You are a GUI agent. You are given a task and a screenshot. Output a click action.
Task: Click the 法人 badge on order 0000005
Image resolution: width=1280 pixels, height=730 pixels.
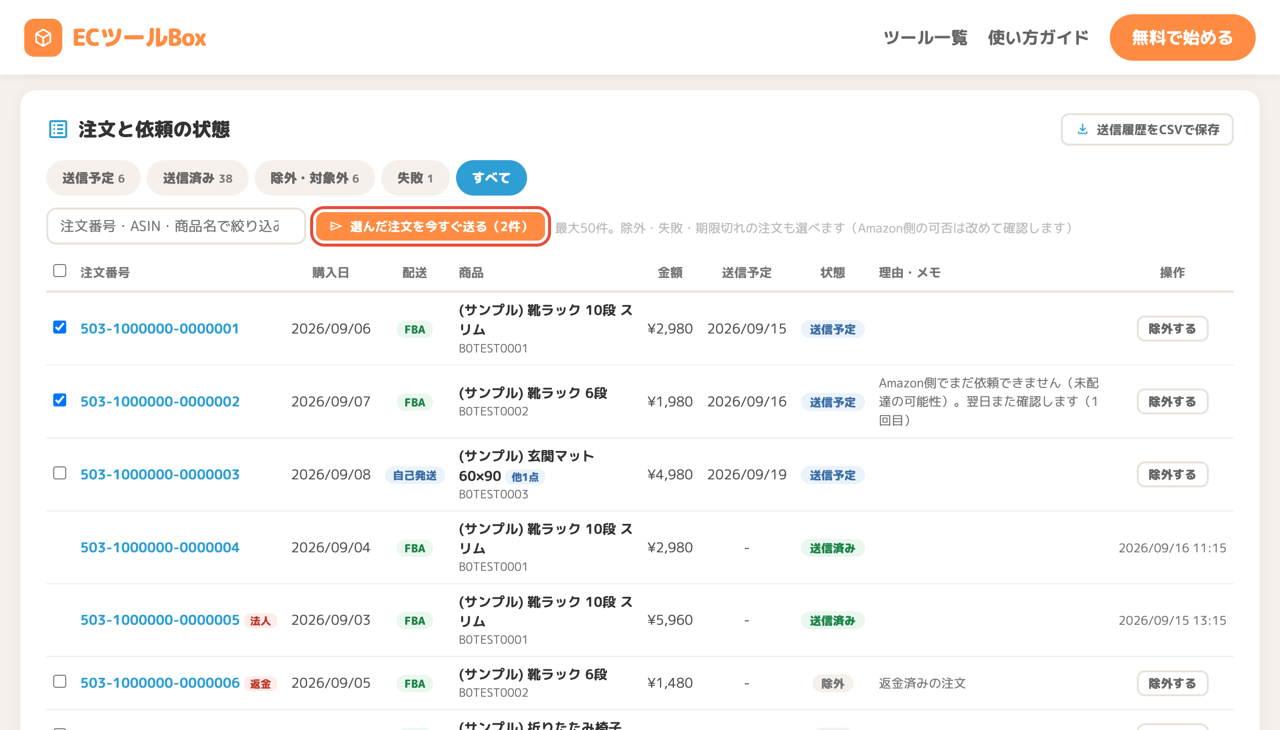[x=261, y=621]
